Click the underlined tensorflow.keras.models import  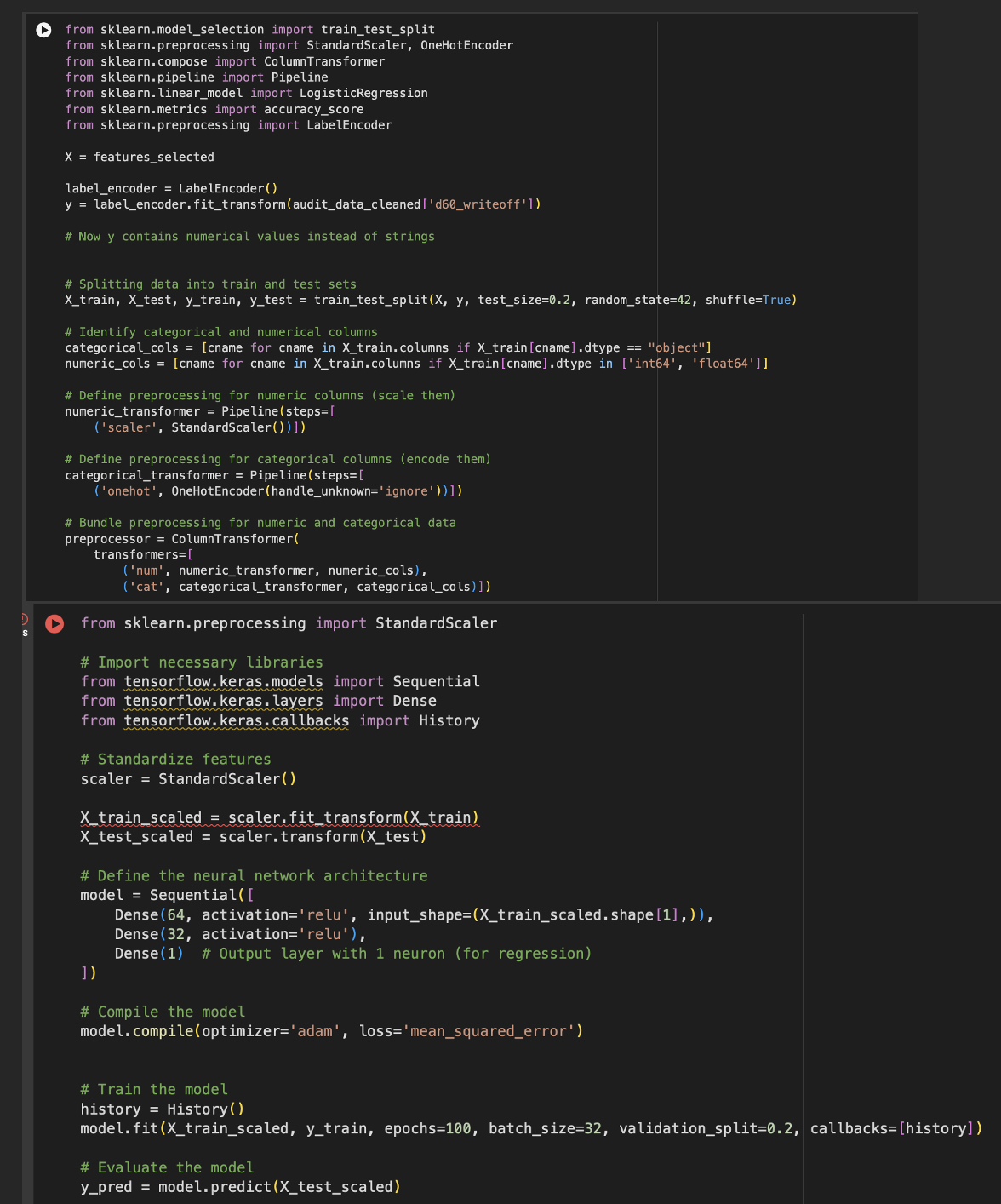223,681
